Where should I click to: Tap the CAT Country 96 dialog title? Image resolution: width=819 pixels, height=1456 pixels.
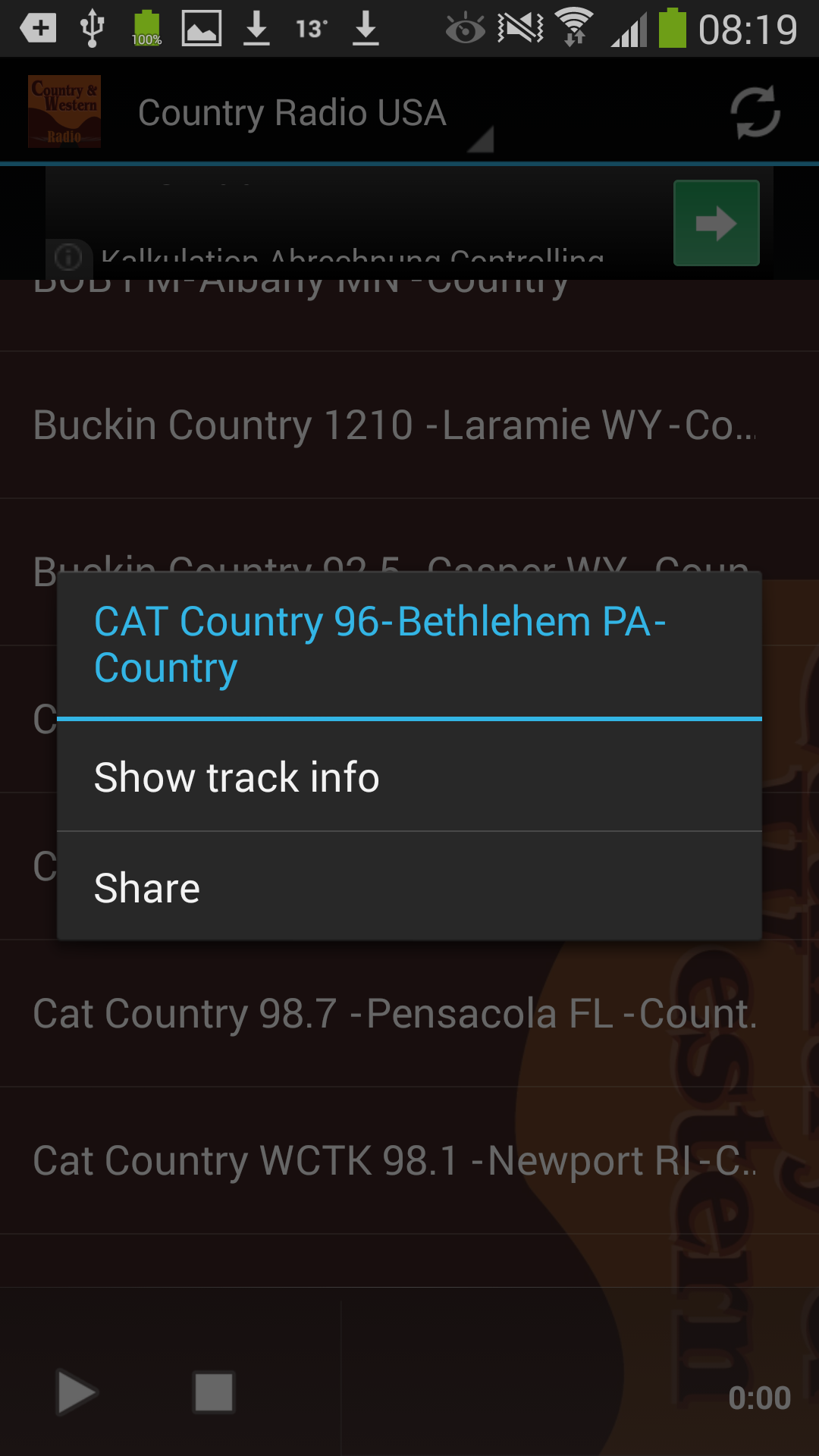pos(379,645)
